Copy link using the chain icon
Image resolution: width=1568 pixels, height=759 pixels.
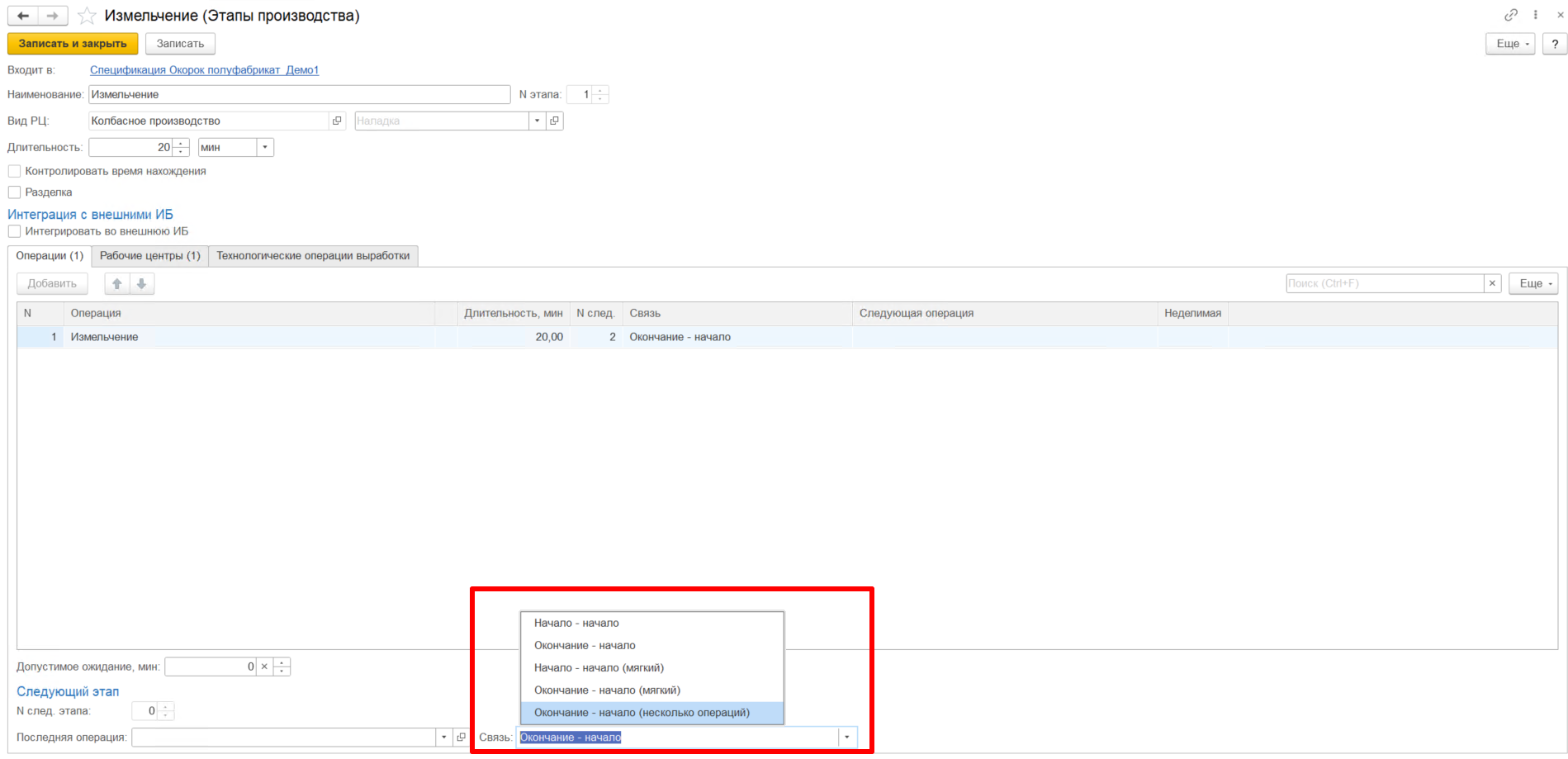click(1510, 15)
